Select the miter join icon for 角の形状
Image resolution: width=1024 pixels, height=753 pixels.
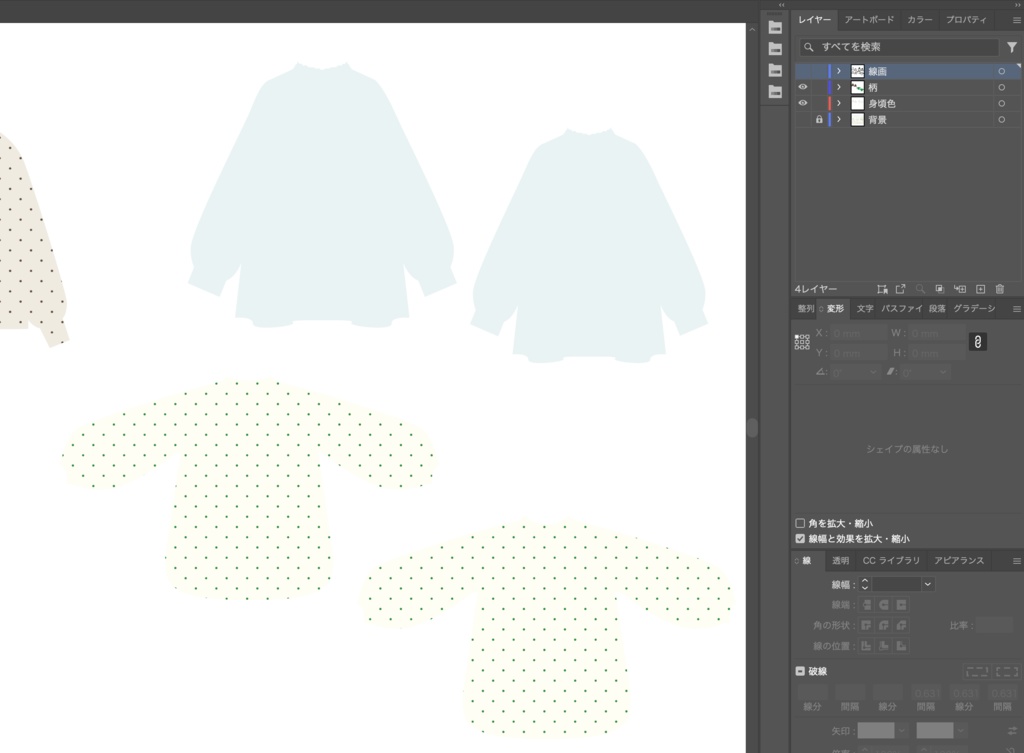coord(867,625)
